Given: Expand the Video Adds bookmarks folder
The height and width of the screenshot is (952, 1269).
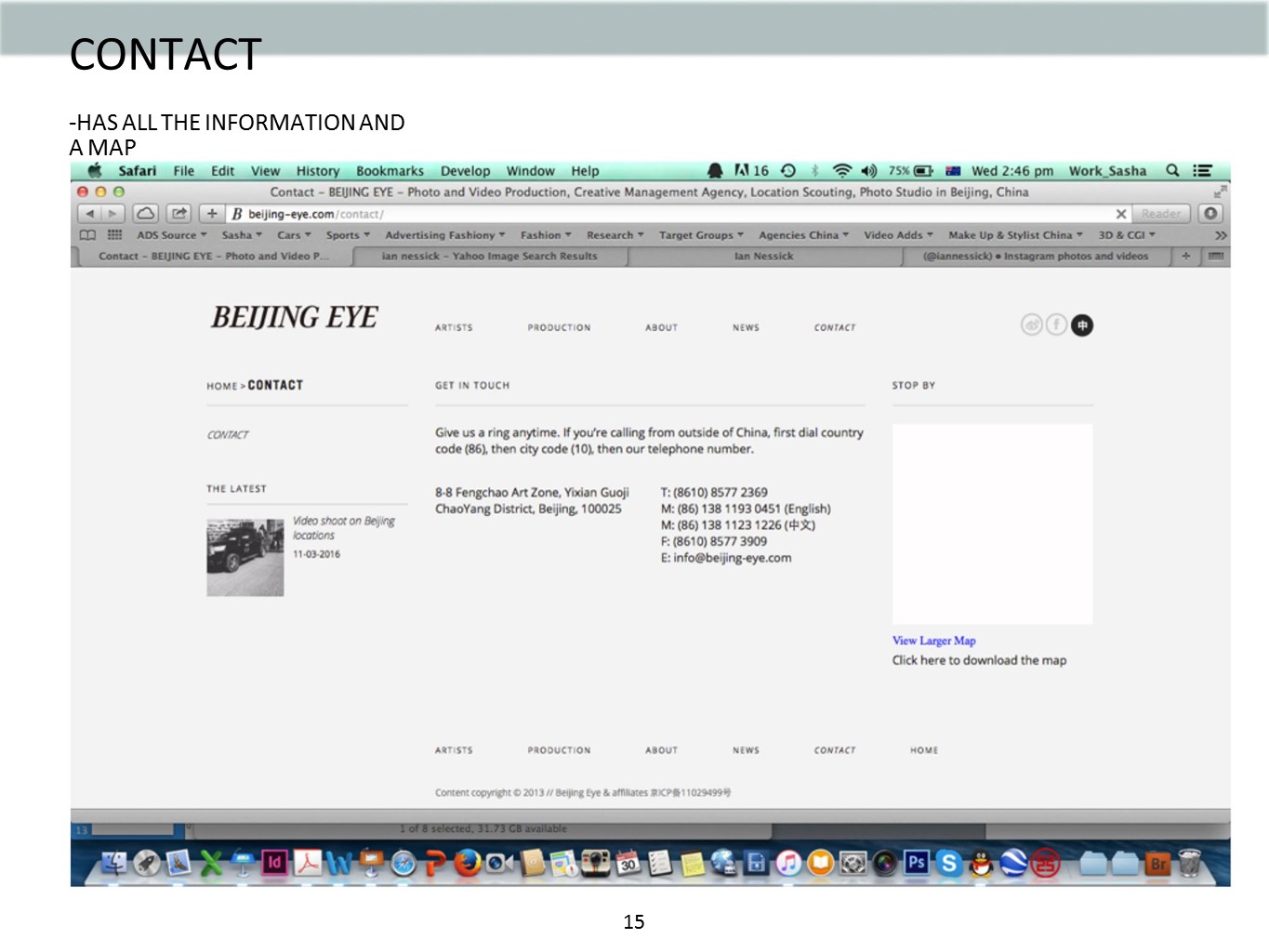Looking at the screenshot, I should [x=898, y=235].
